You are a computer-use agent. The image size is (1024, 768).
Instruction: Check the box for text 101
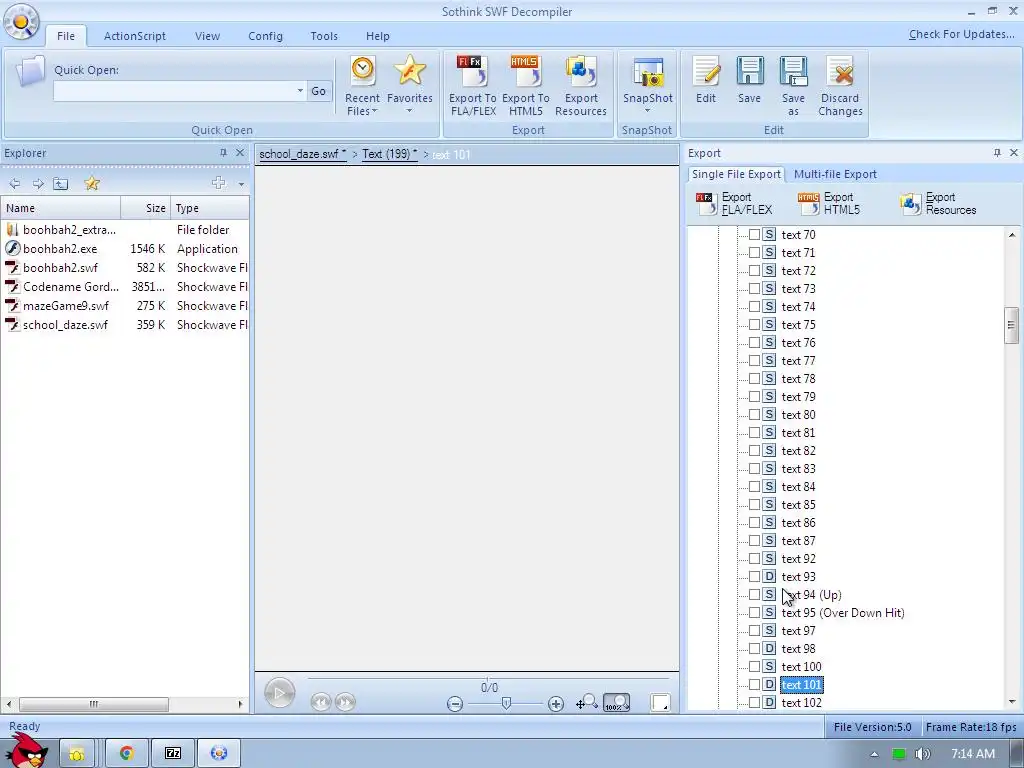pyautogui.click(x=754, y=684)
